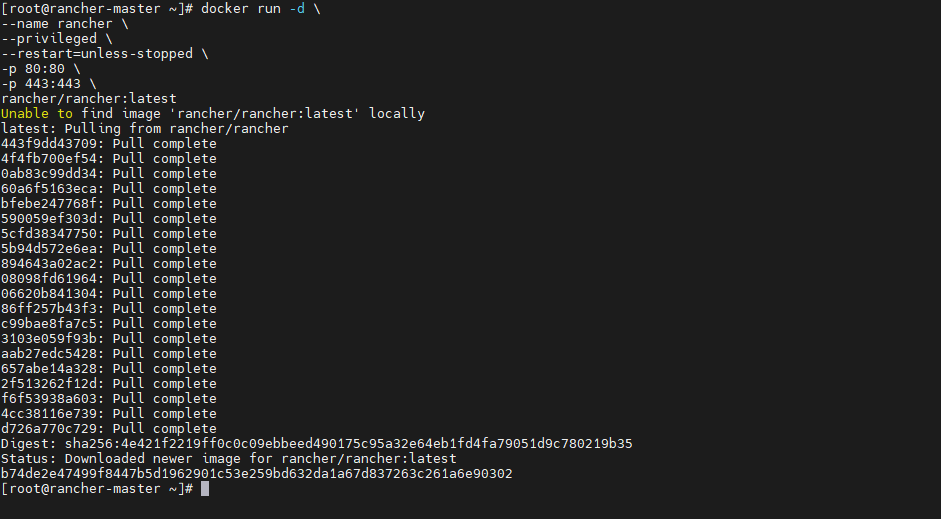The width and height of the screenshot is (941, 519).
Task: Click the '--name rancher' option line
Action: click(65, 24)
